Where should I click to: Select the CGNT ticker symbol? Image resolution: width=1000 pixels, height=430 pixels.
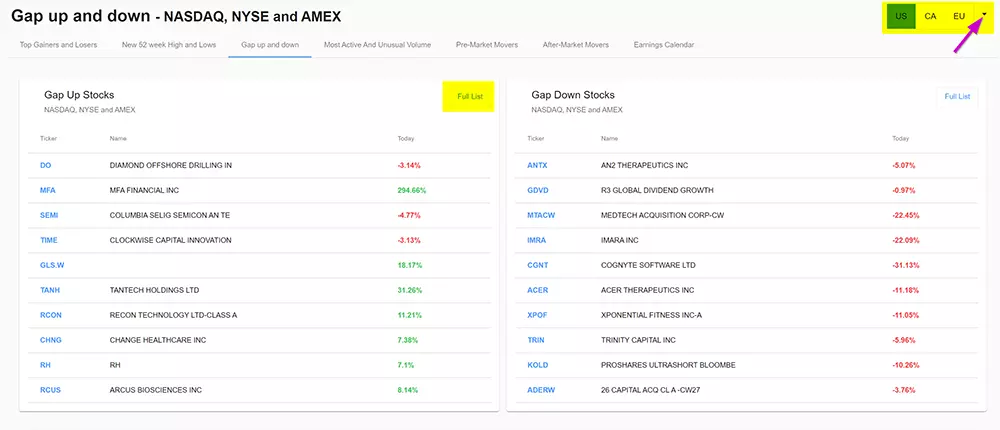point(537,265)
